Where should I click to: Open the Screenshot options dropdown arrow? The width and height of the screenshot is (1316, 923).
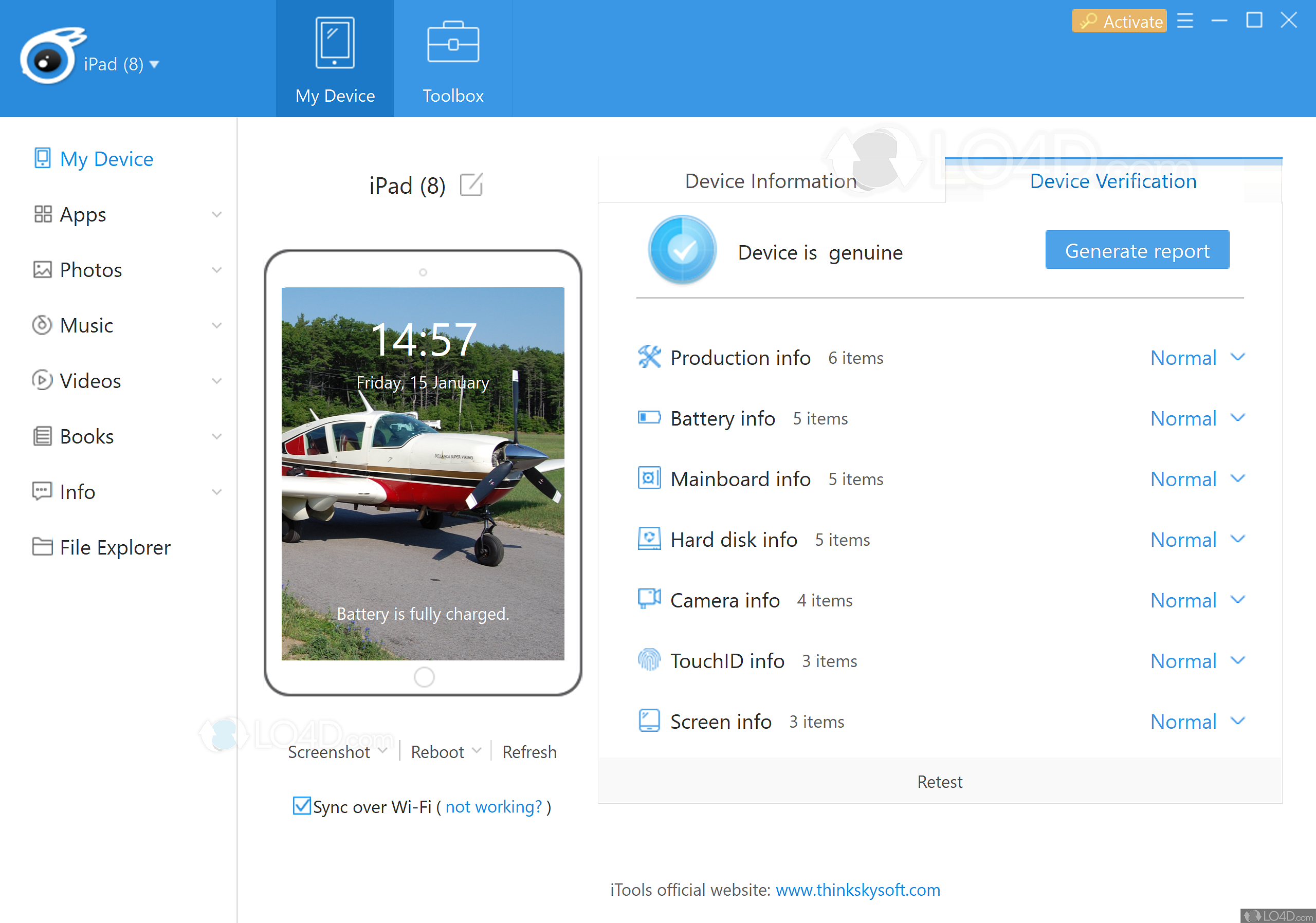pyautogui.click(x=383, y=751)
